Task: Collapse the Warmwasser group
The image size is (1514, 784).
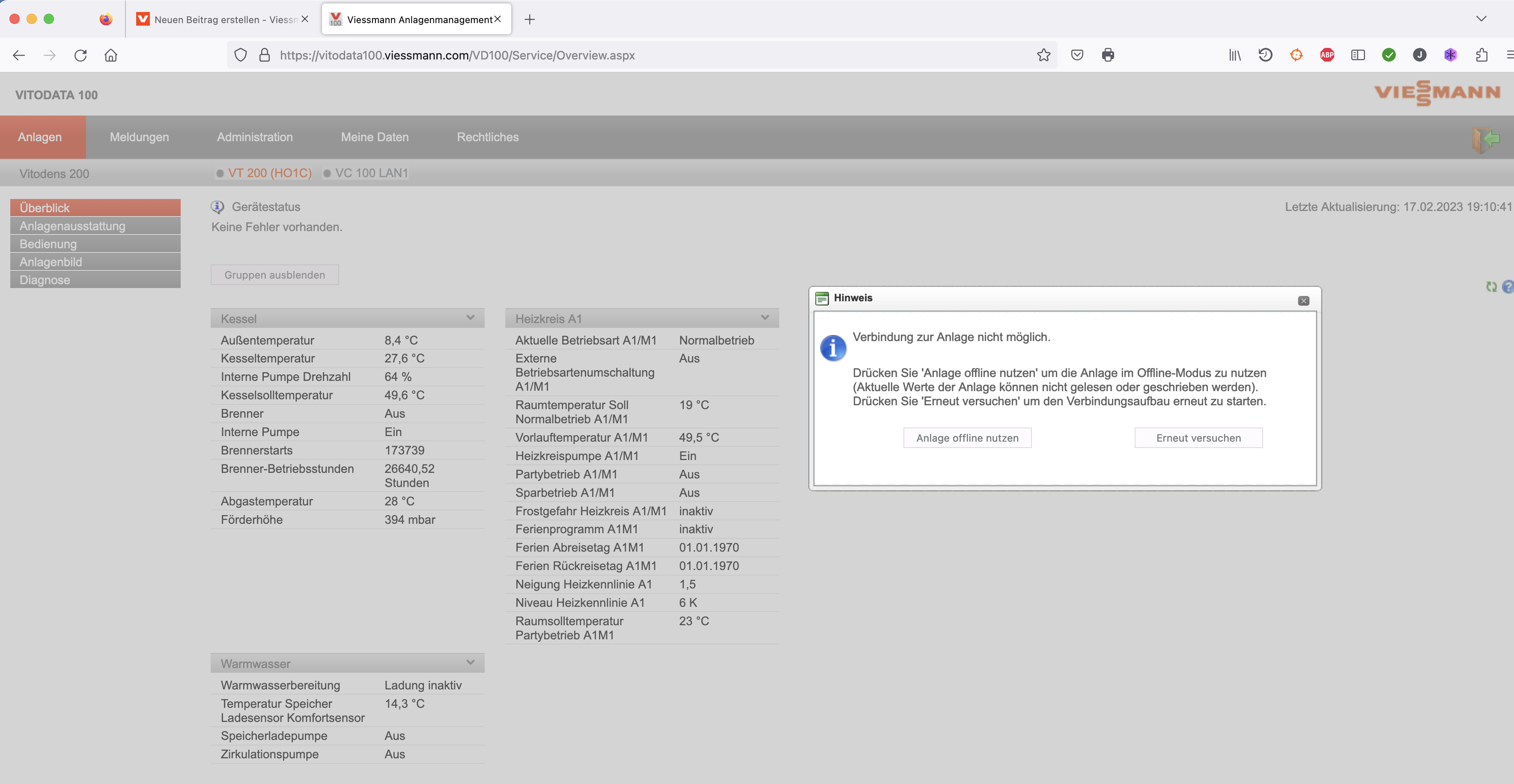Action: (470, 663)
